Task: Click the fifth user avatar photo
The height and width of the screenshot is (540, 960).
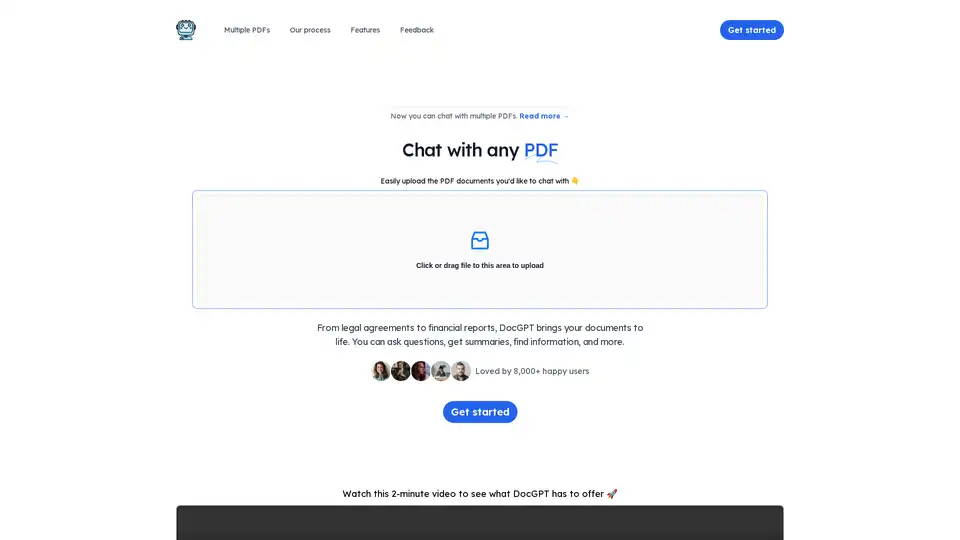Action: pyautogui.click(x=461, y=371)
